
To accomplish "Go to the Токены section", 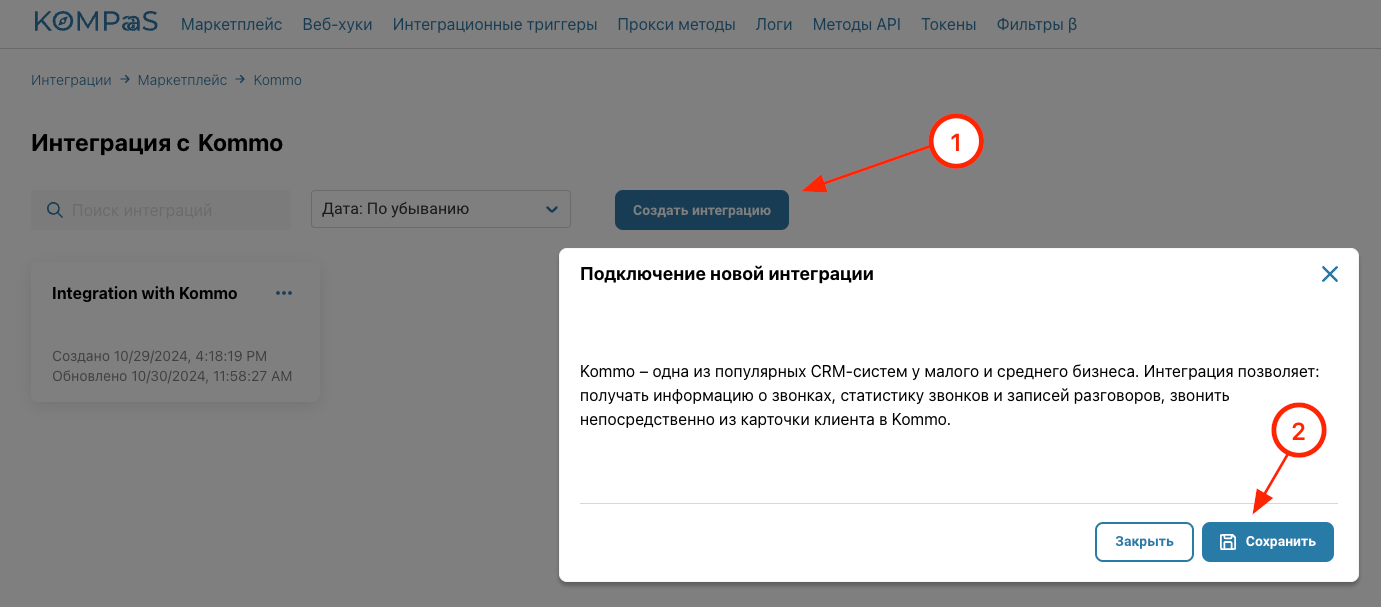I will (948, 24).
